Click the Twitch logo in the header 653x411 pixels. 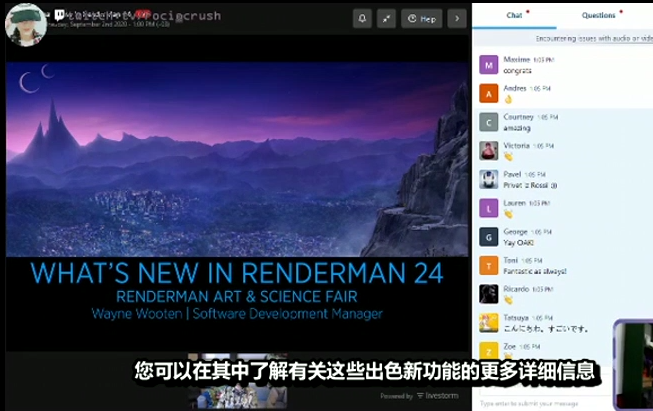(x=59, y=15)
